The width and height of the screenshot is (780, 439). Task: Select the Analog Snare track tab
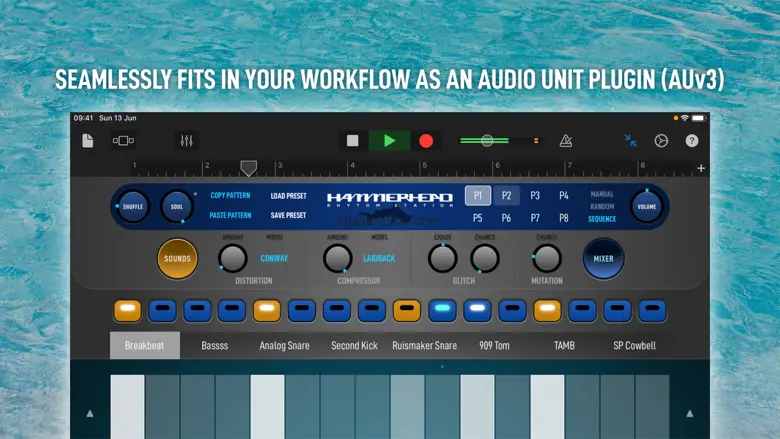pos(285,346)
